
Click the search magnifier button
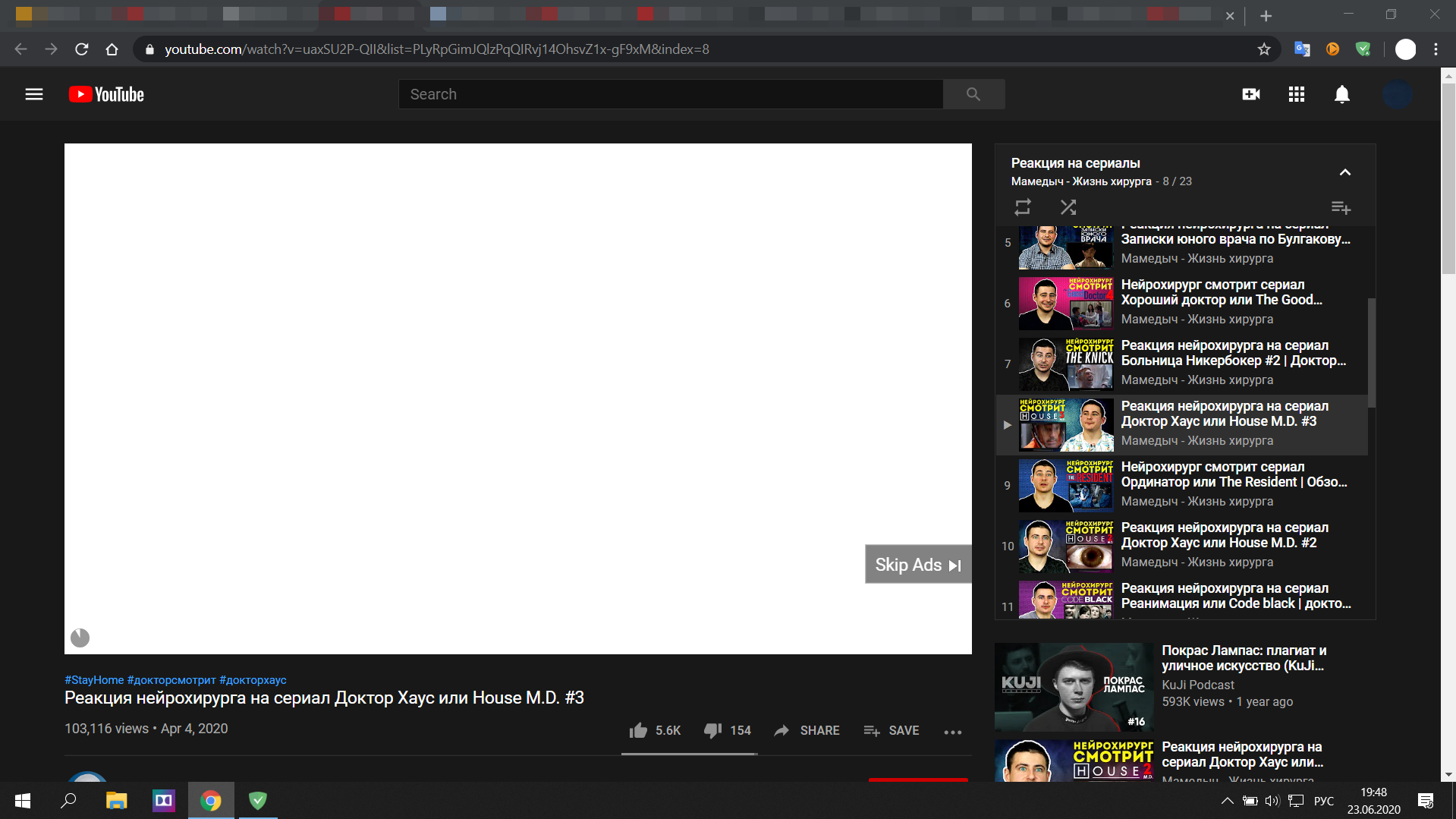(x=973, y=94)
